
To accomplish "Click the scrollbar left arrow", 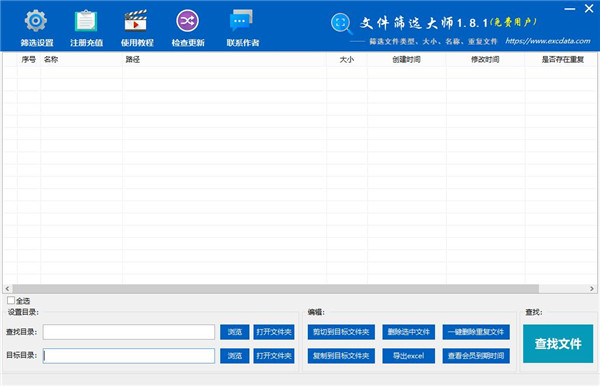I will pos(7,288).
